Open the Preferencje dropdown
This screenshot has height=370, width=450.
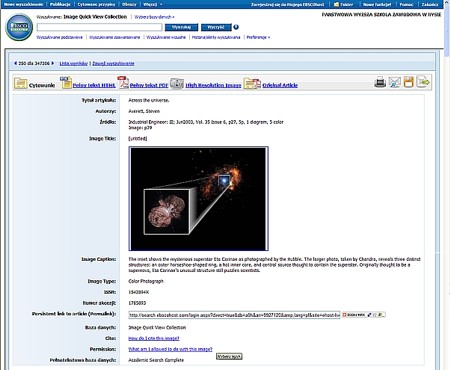point(258,37)
